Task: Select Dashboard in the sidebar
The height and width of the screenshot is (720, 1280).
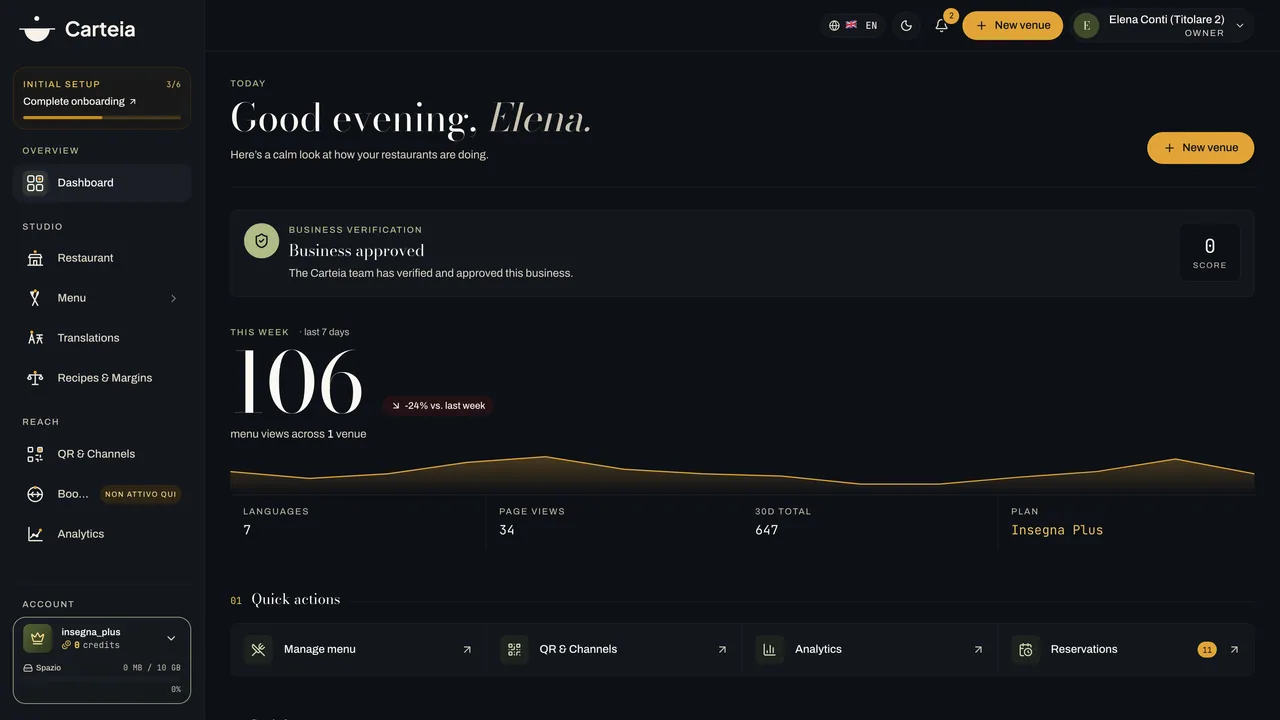Action: [x=102, y=183]
